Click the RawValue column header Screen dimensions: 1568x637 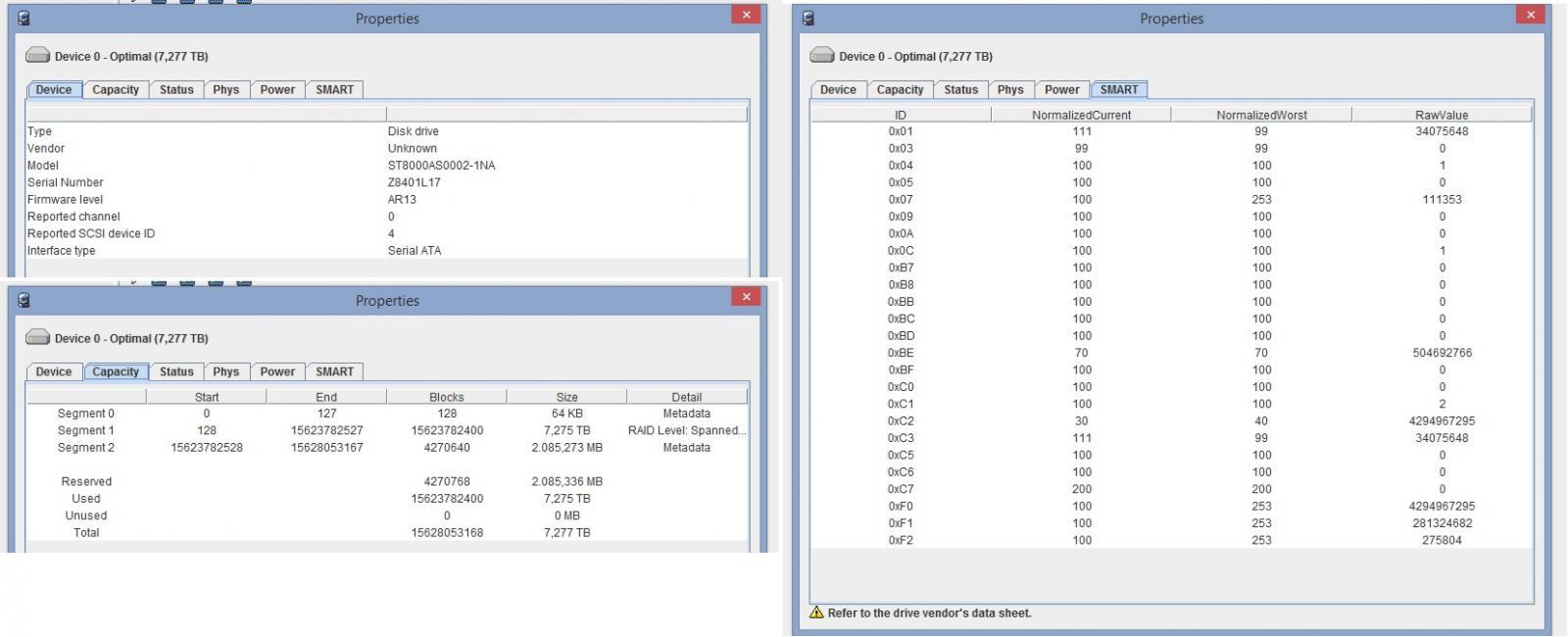pyautogui.click(x=1442, y=115)
